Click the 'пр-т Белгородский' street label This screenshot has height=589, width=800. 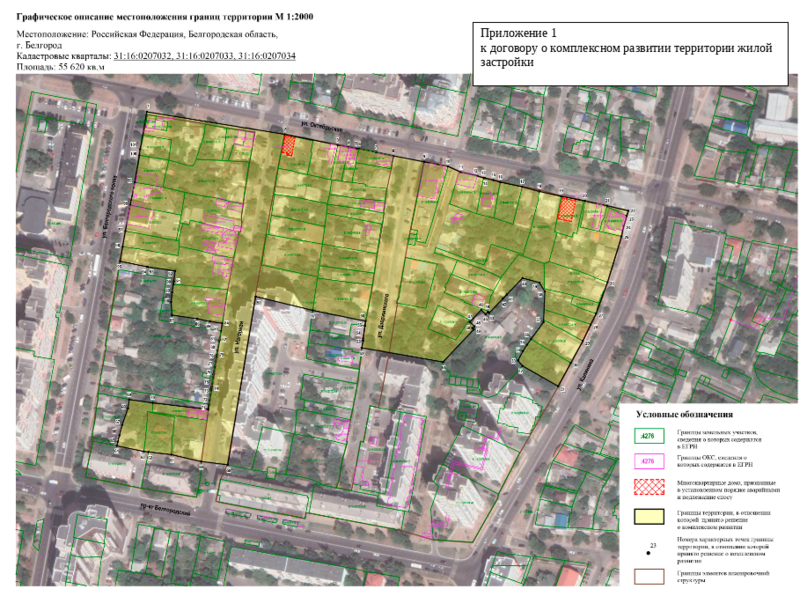165,509
